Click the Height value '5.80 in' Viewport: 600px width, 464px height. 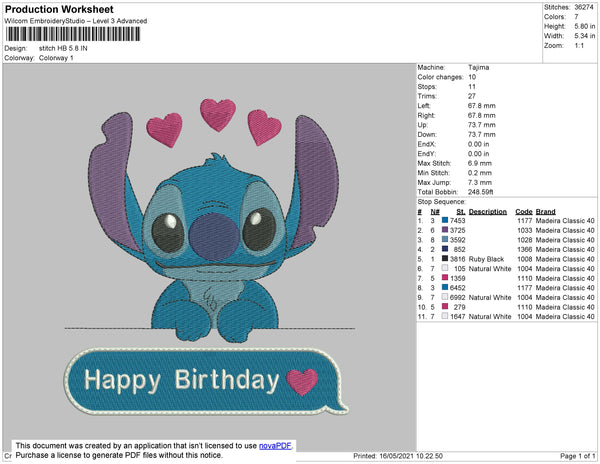tap(585, 26)
